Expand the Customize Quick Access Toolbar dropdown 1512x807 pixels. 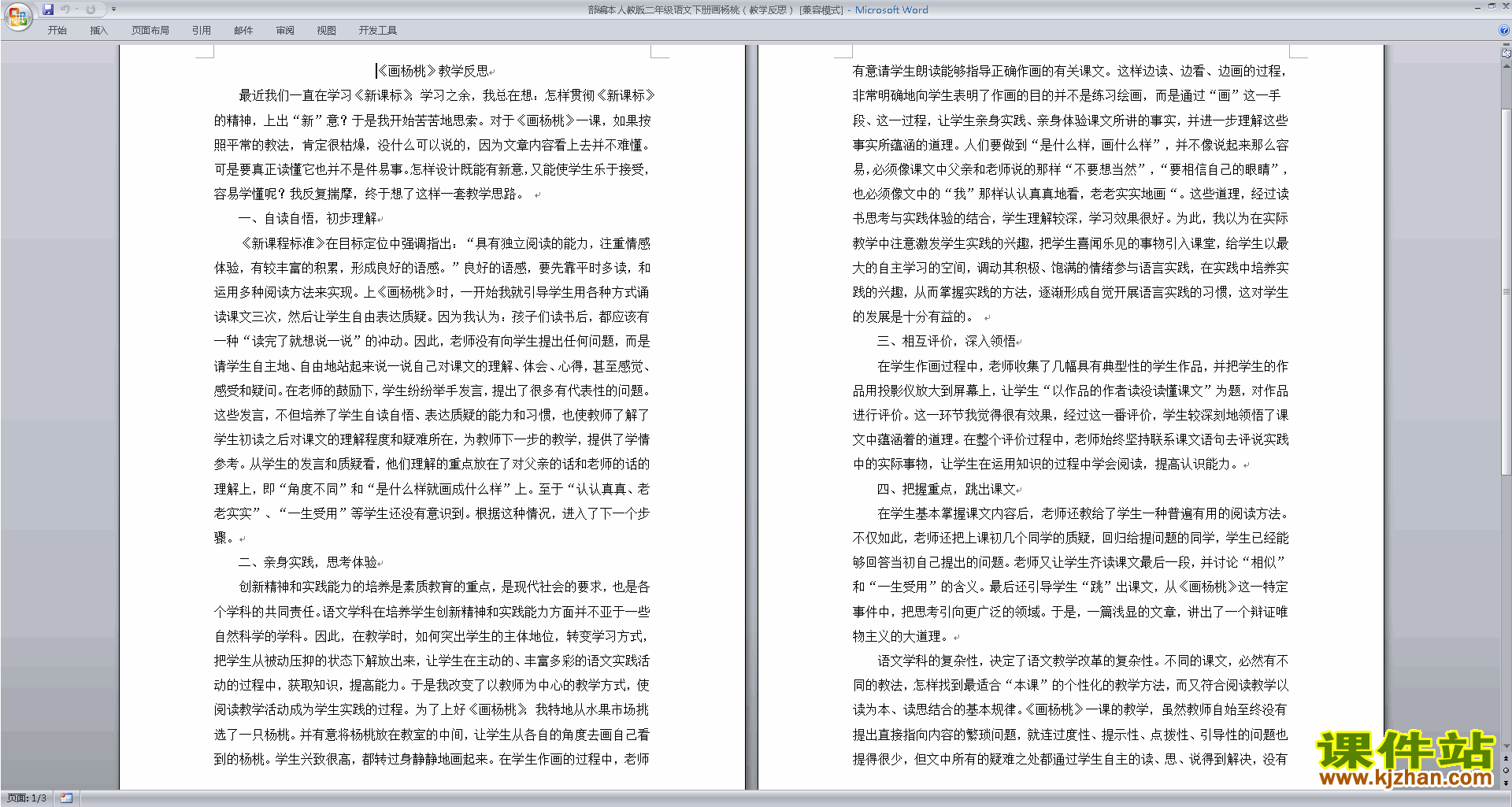(113, 9)
